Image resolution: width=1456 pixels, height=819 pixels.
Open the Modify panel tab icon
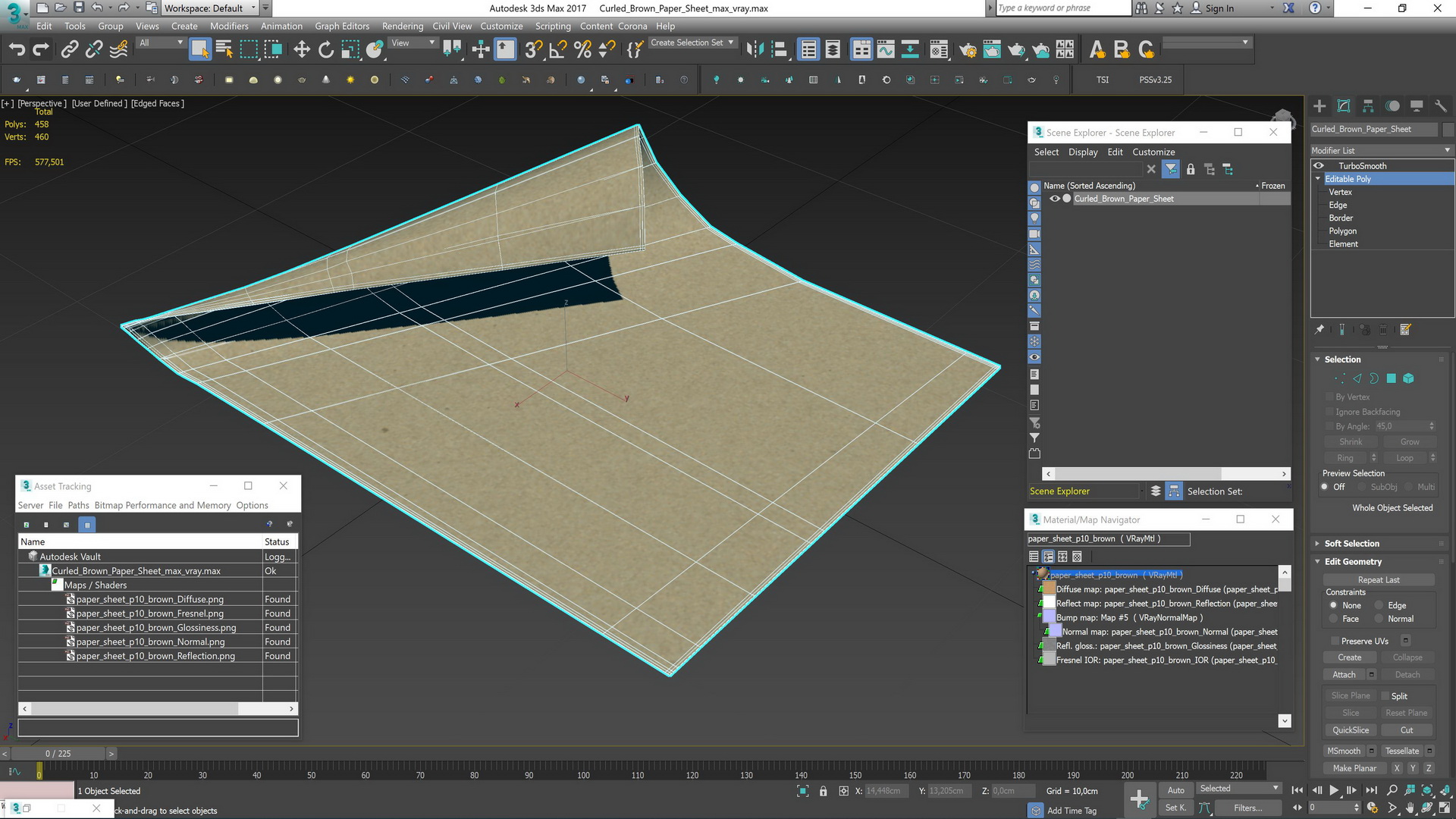pos(1344,106)
